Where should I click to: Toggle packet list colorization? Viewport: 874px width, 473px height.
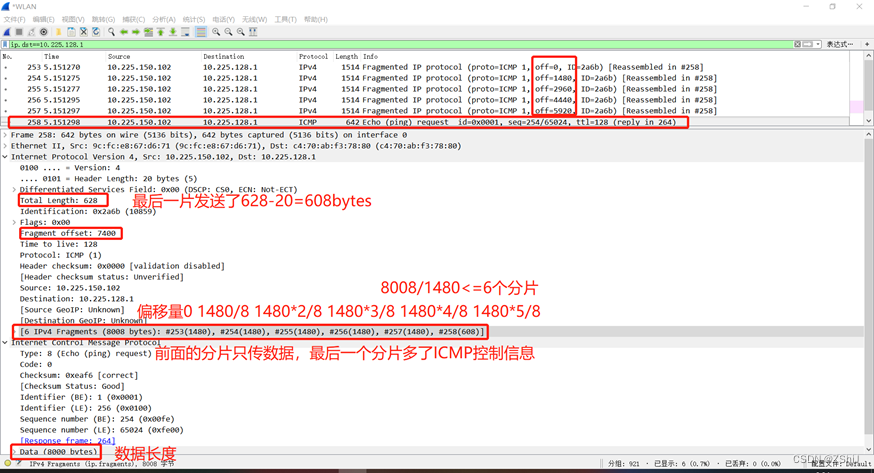point(201,32)
